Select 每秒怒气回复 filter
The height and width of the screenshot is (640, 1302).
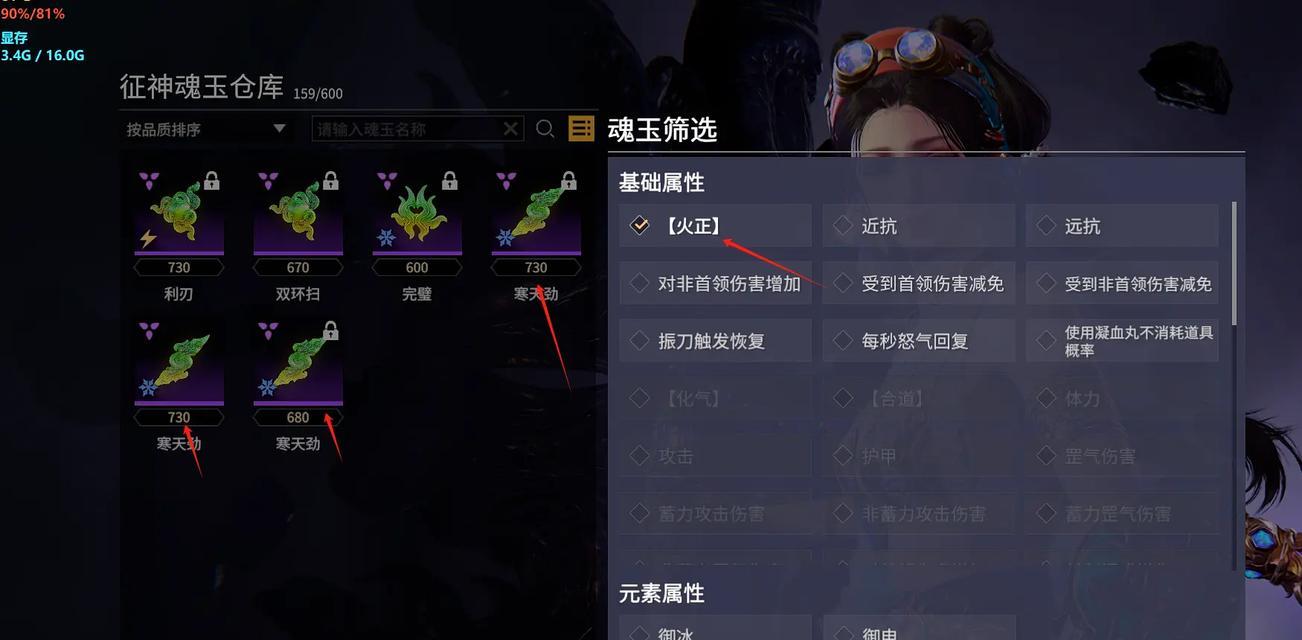[918, 341]
